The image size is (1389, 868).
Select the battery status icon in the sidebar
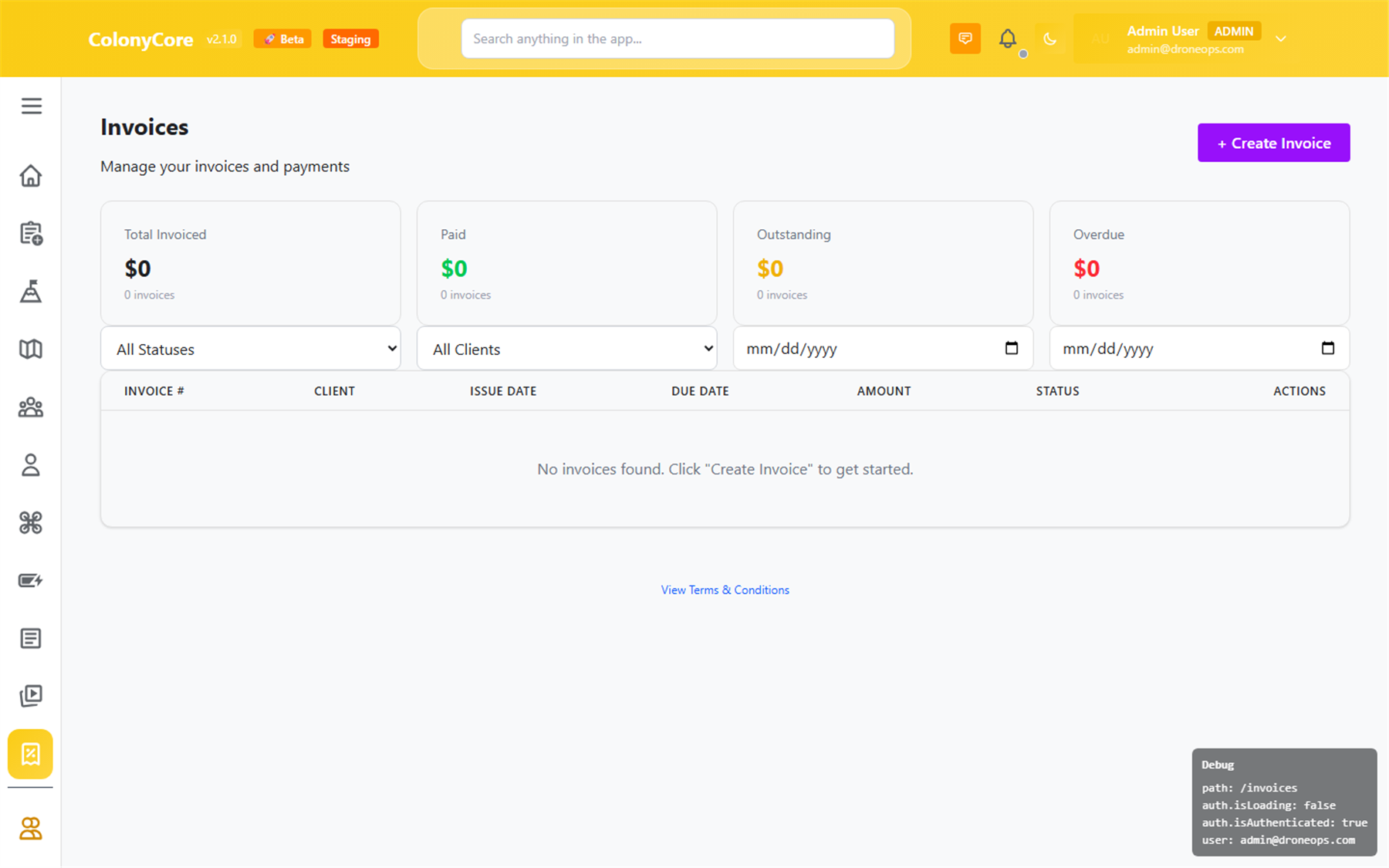point(31,580)
